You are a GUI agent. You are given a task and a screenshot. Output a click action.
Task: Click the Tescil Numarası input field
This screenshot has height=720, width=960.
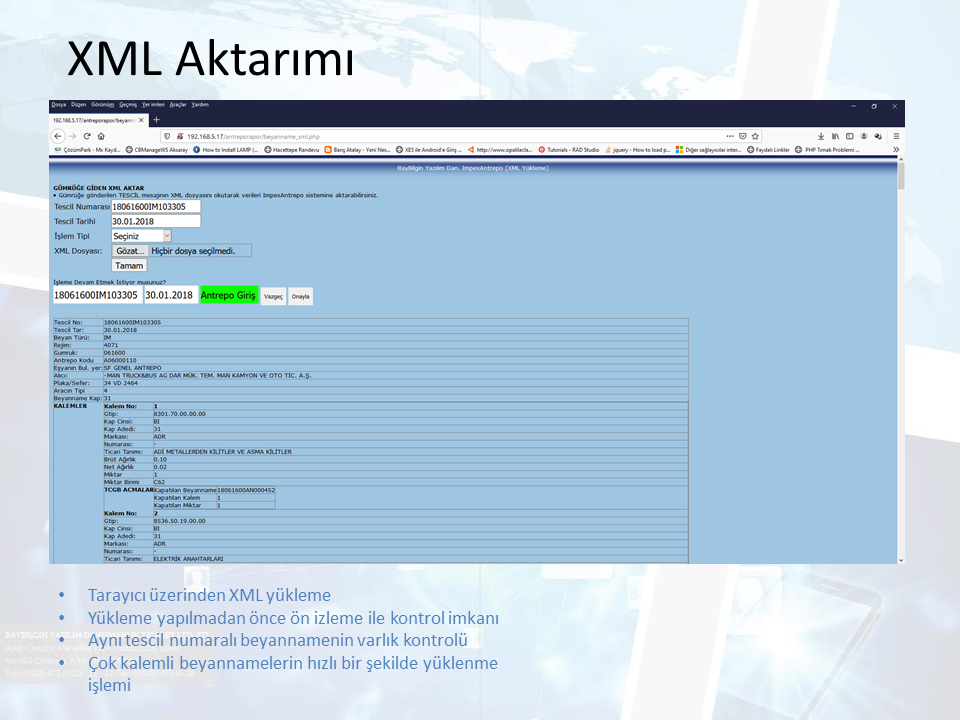point(156,206)
